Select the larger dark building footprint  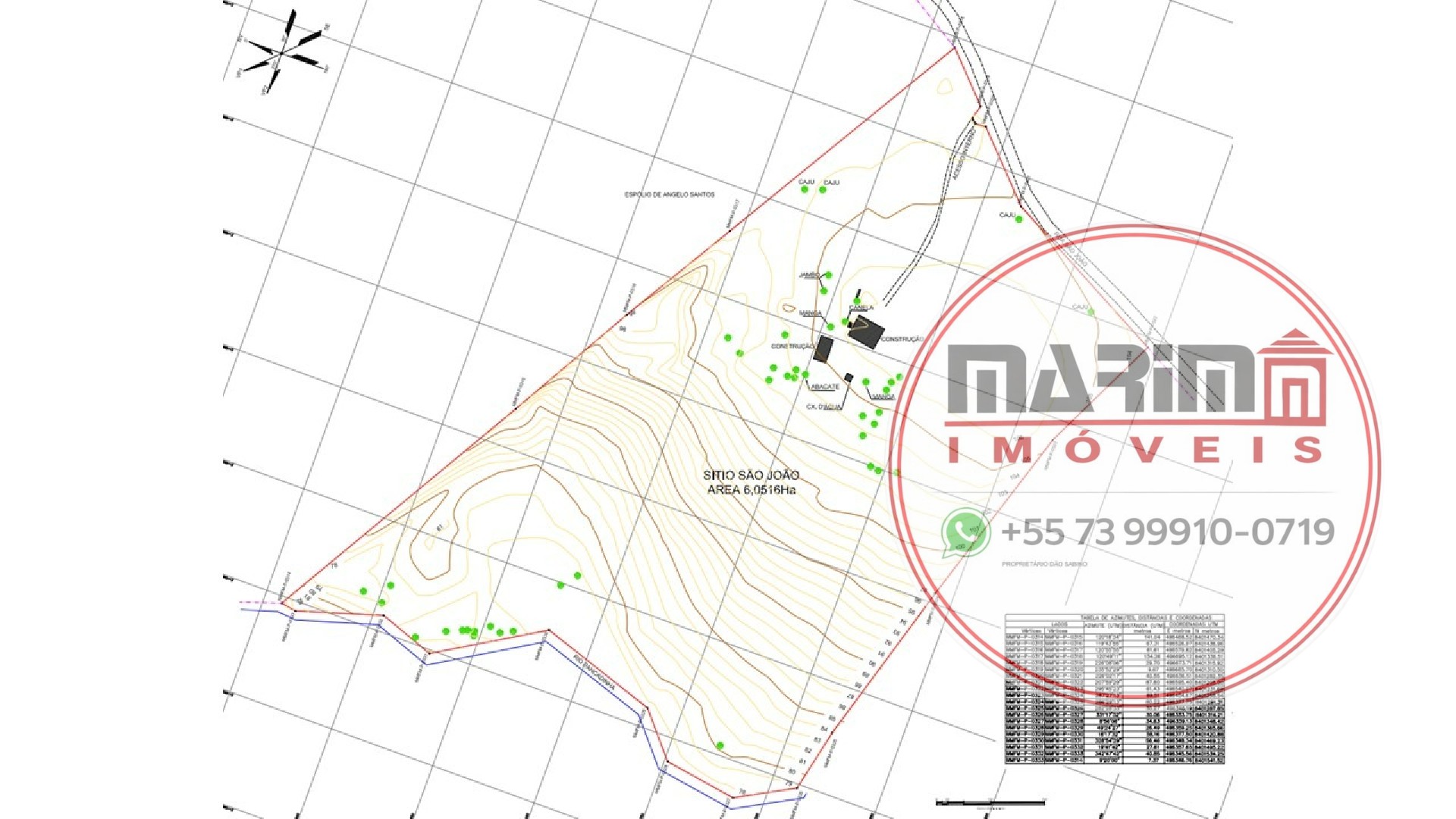click(867, 332)
